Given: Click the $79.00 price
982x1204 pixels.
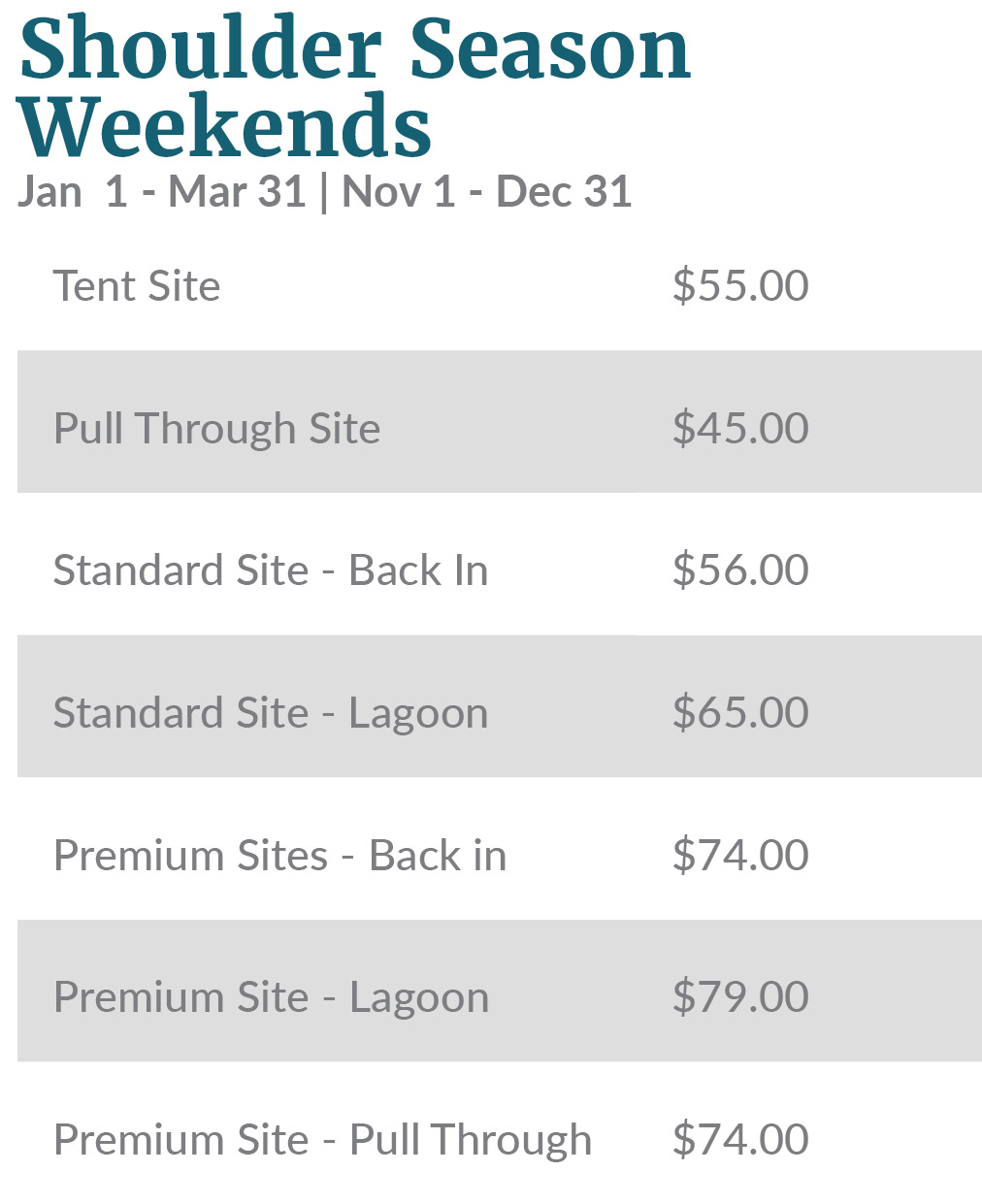Looking at the screenshot, I should point(740,997).
